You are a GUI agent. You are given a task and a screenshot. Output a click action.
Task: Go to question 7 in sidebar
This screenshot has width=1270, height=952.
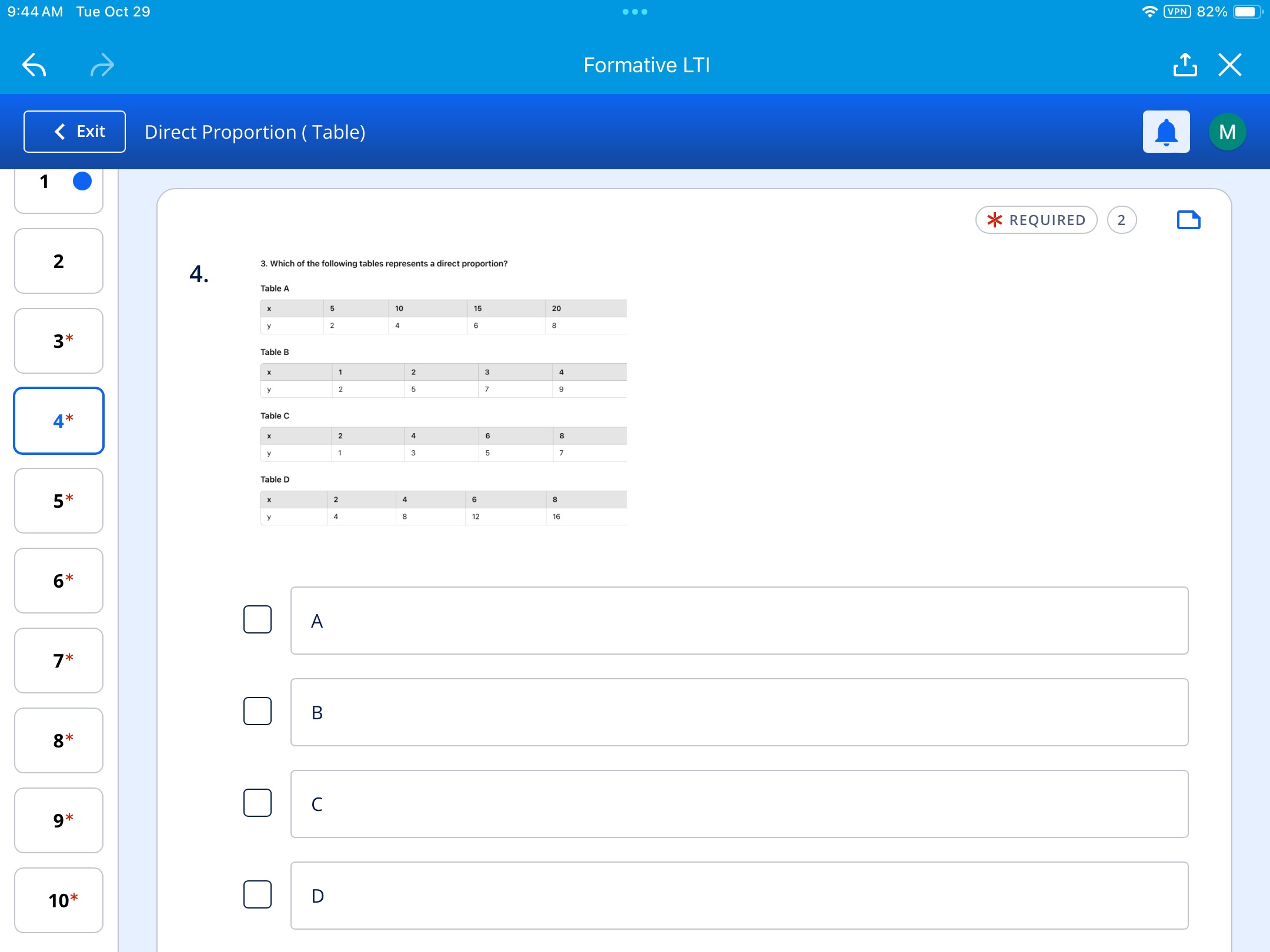[x=59, y=661]
